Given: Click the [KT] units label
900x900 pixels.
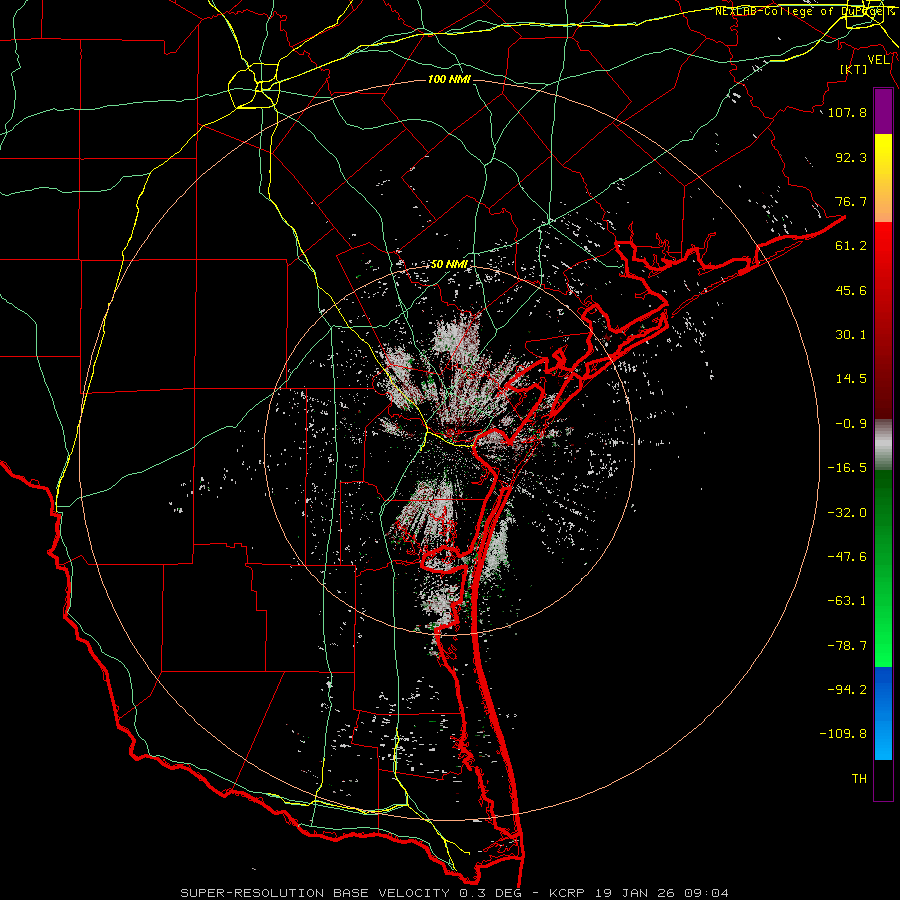Looking at the screenshot, I should (854, 69).
